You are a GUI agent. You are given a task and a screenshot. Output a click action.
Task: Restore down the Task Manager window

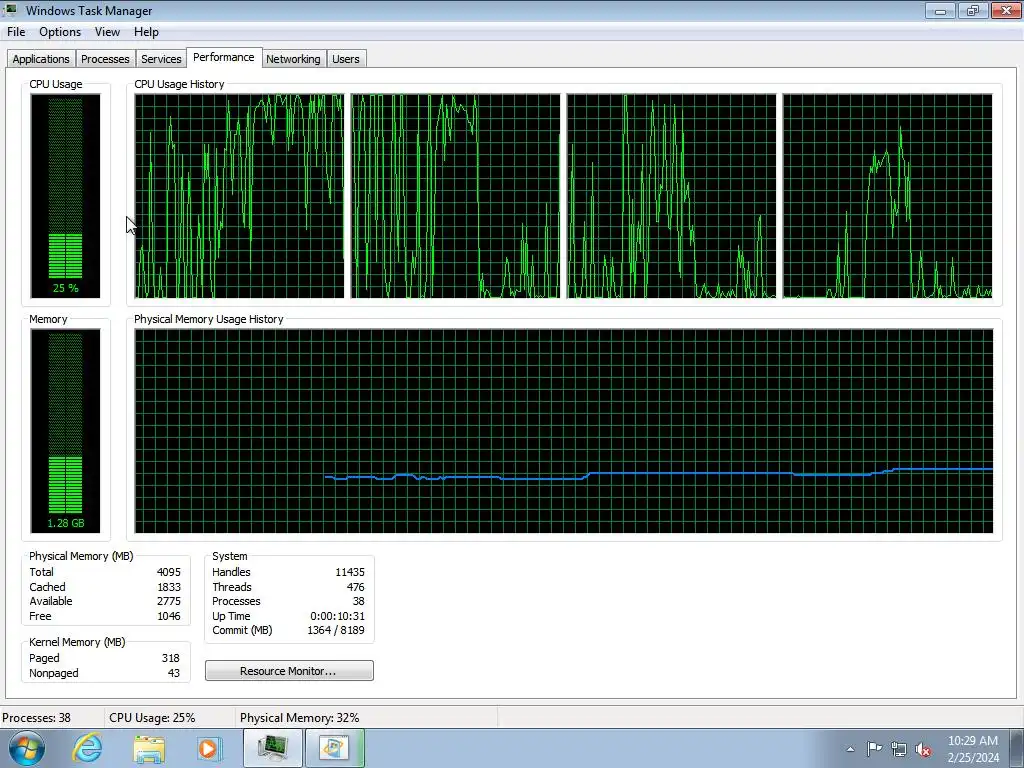click(973, 10)
